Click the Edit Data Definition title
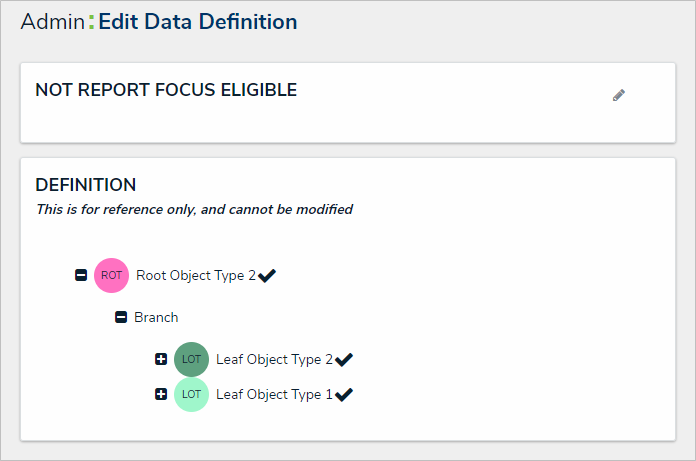 197,21
